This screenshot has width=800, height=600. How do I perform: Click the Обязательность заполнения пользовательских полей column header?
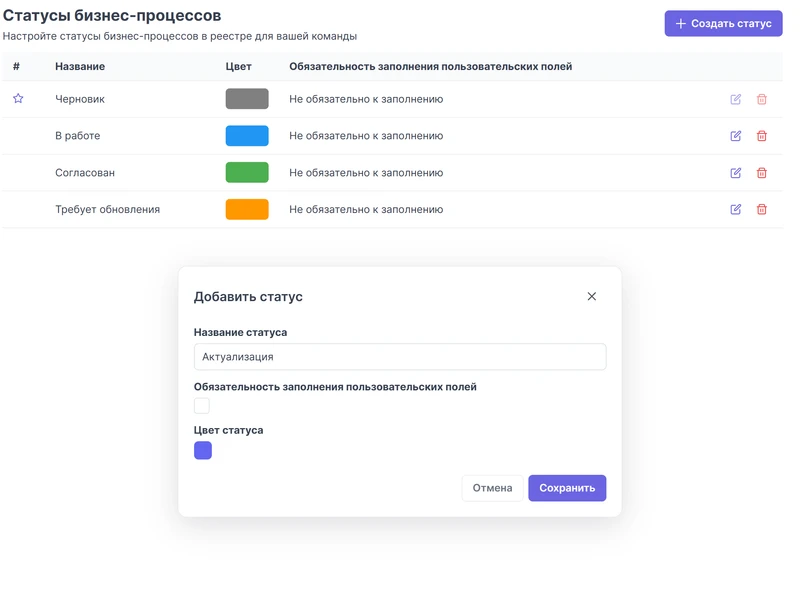[x=431, y=66]
